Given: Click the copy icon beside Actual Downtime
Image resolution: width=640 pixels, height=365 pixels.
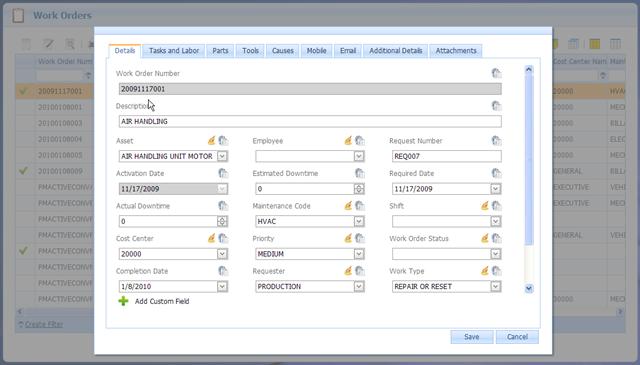Looking at the screenshot, I should click(x=223, y=206).
